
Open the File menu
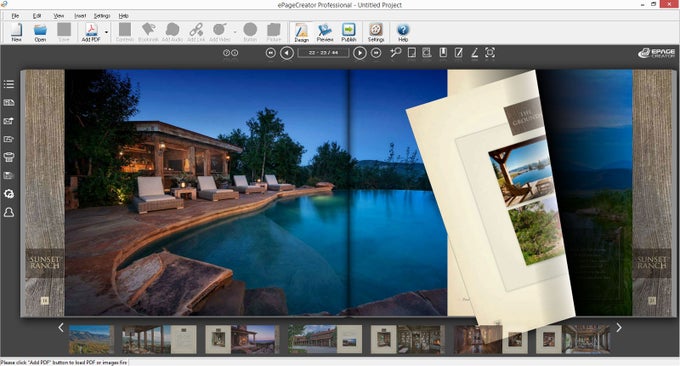(x=15, y=16)
